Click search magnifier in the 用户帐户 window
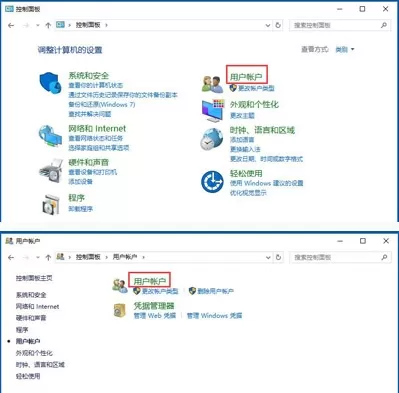This screenshot has height=393, width=399. coord(384,257)
